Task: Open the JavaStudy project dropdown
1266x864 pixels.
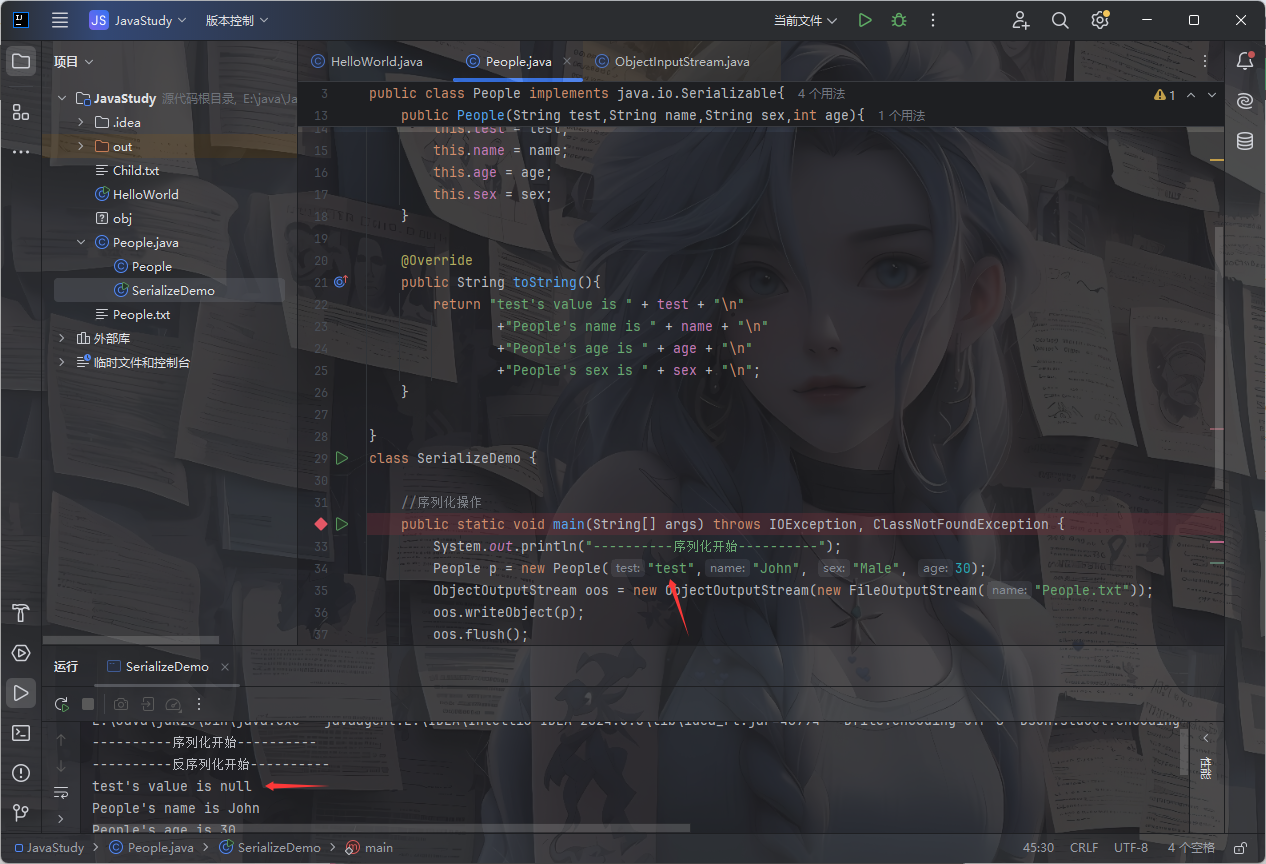Action: 138,20
